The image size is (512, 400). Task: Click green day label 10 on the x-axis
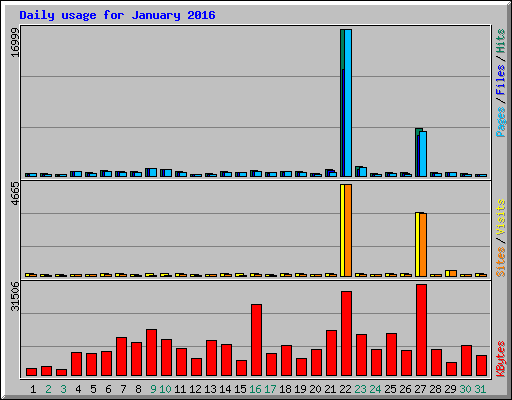[x=165, y=389]
